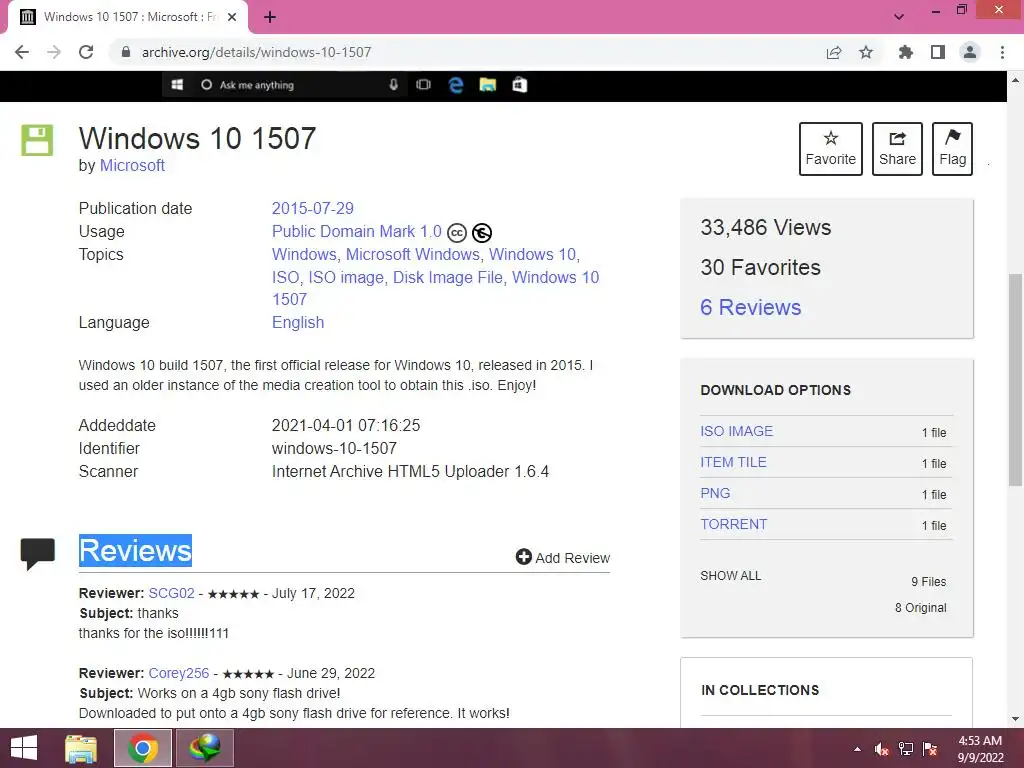This screenshot has height=768, width=1024.
Task: Open the Disk Image File topic
Action: [448, 278]
